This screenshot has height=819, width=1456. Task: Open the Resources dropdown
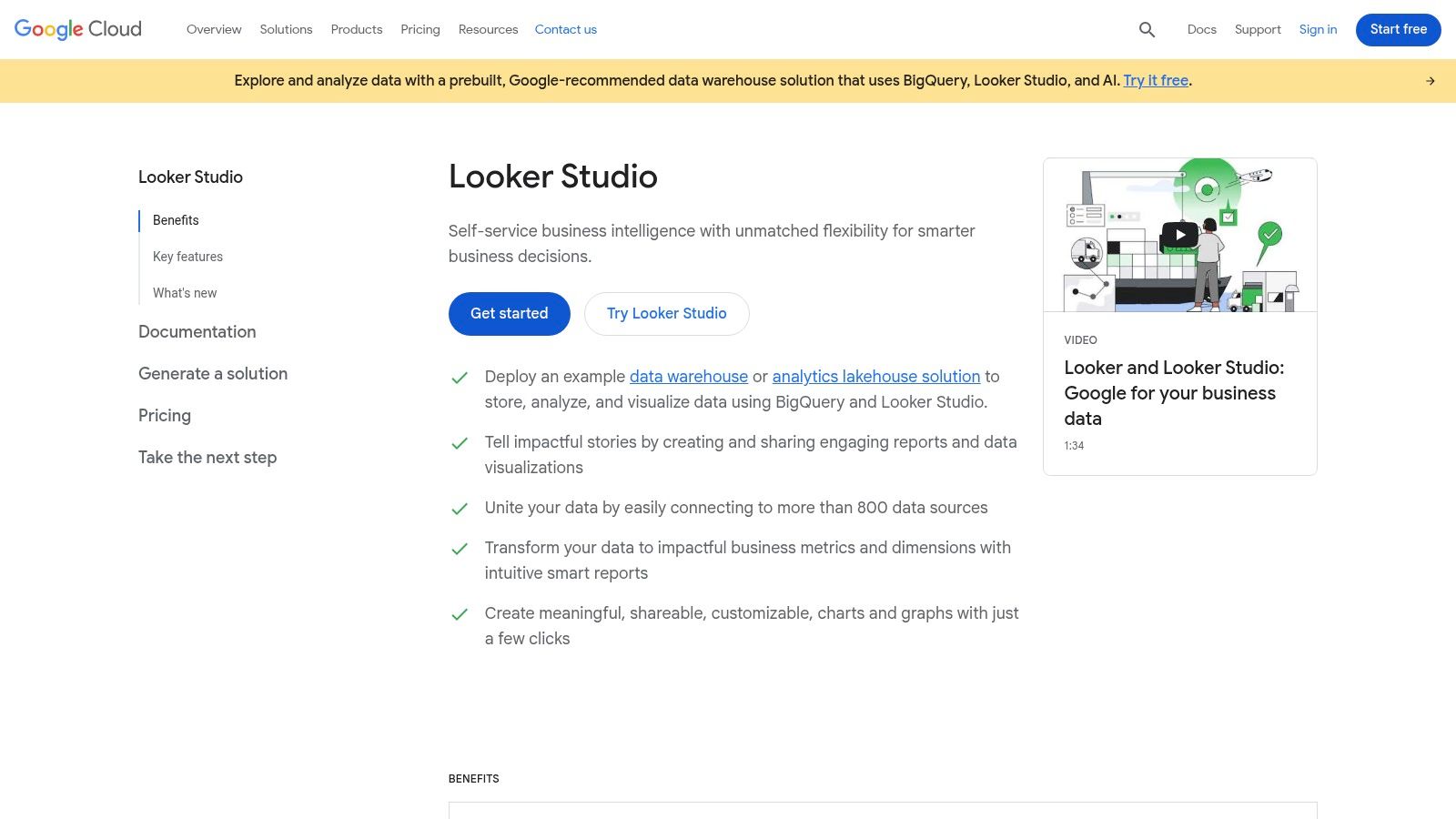tap(488, 29)
